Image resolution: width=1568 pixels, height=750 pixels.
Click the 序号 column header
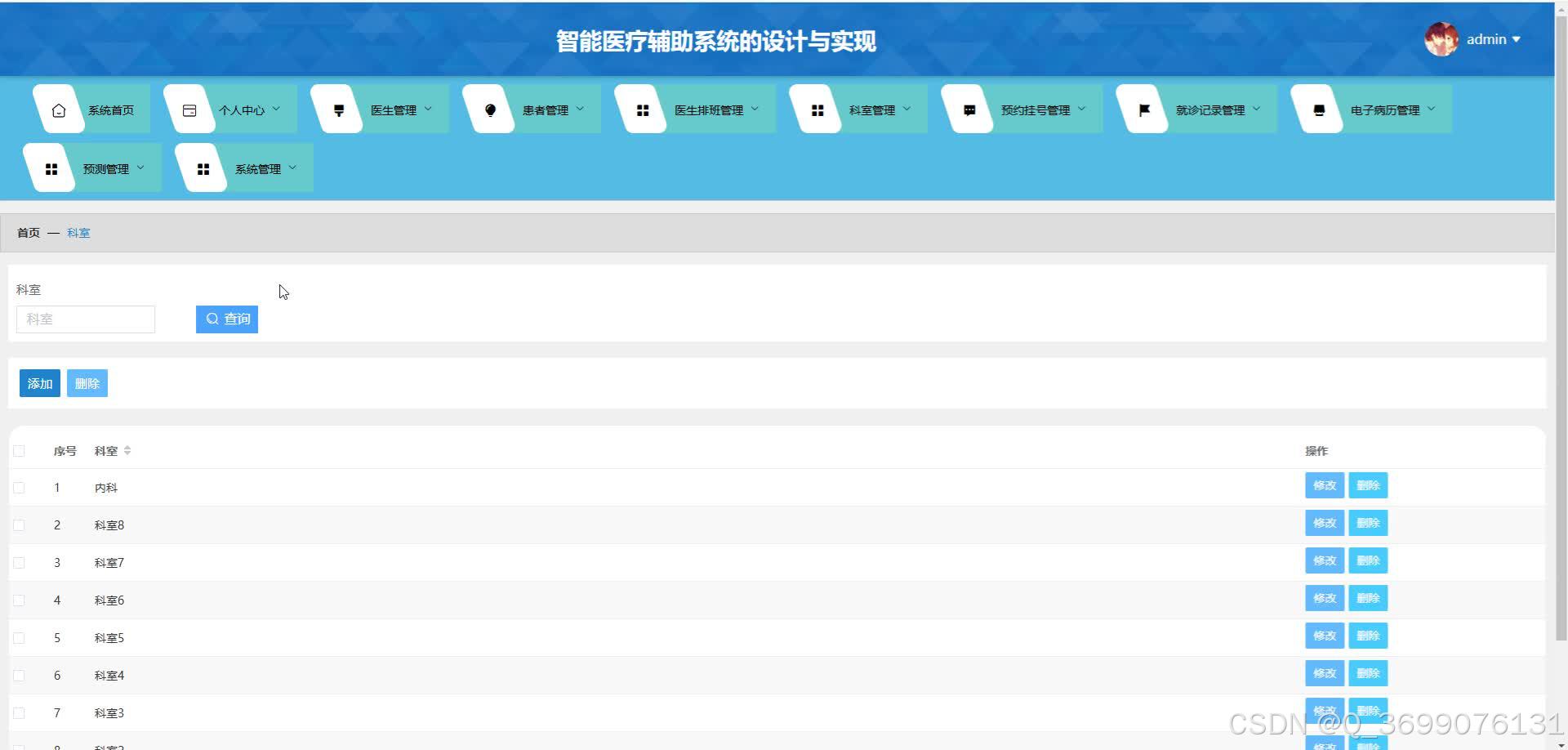[x=65, y=451]
